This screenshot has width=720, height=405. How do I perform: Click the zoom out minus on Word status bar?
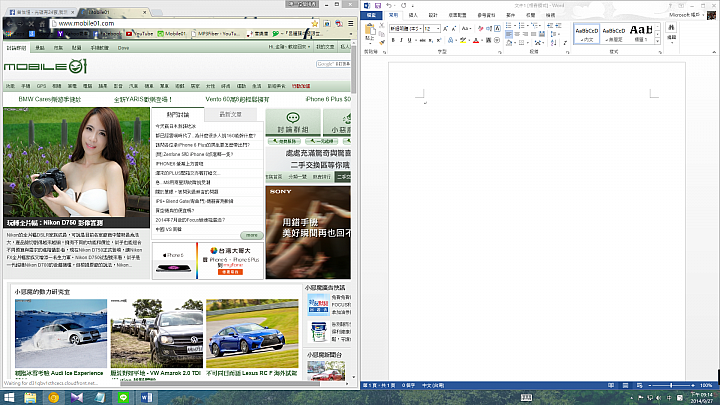click(649, 385)
